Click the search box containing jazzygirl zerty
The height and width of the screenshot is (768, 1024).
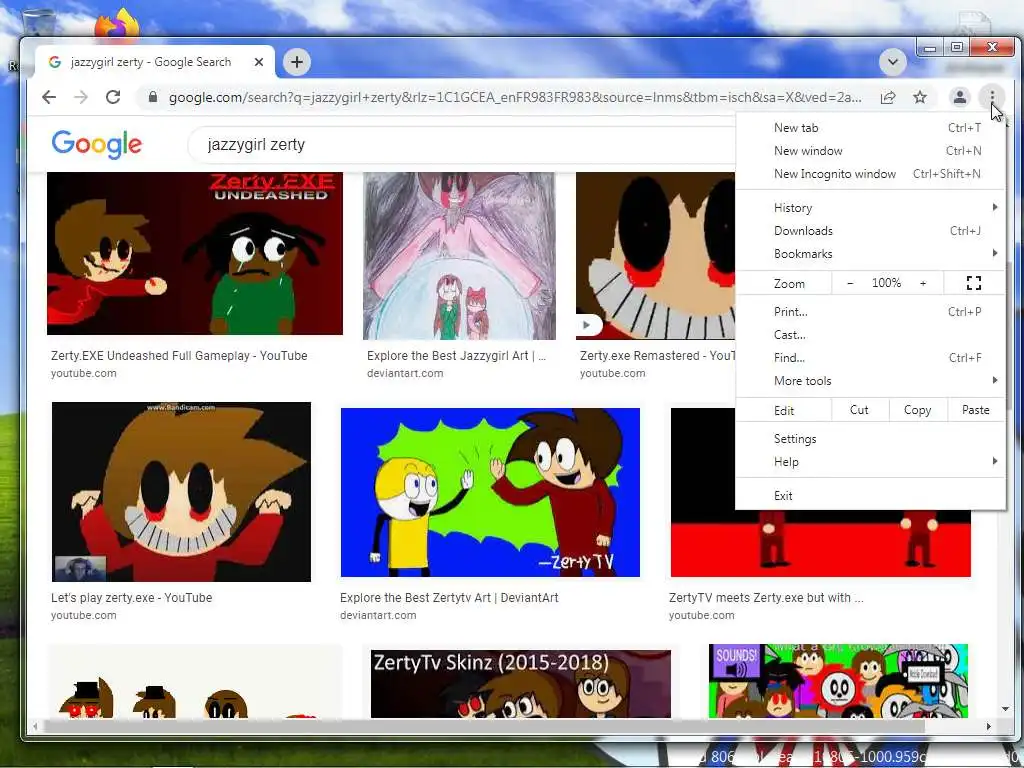[462, 144]
